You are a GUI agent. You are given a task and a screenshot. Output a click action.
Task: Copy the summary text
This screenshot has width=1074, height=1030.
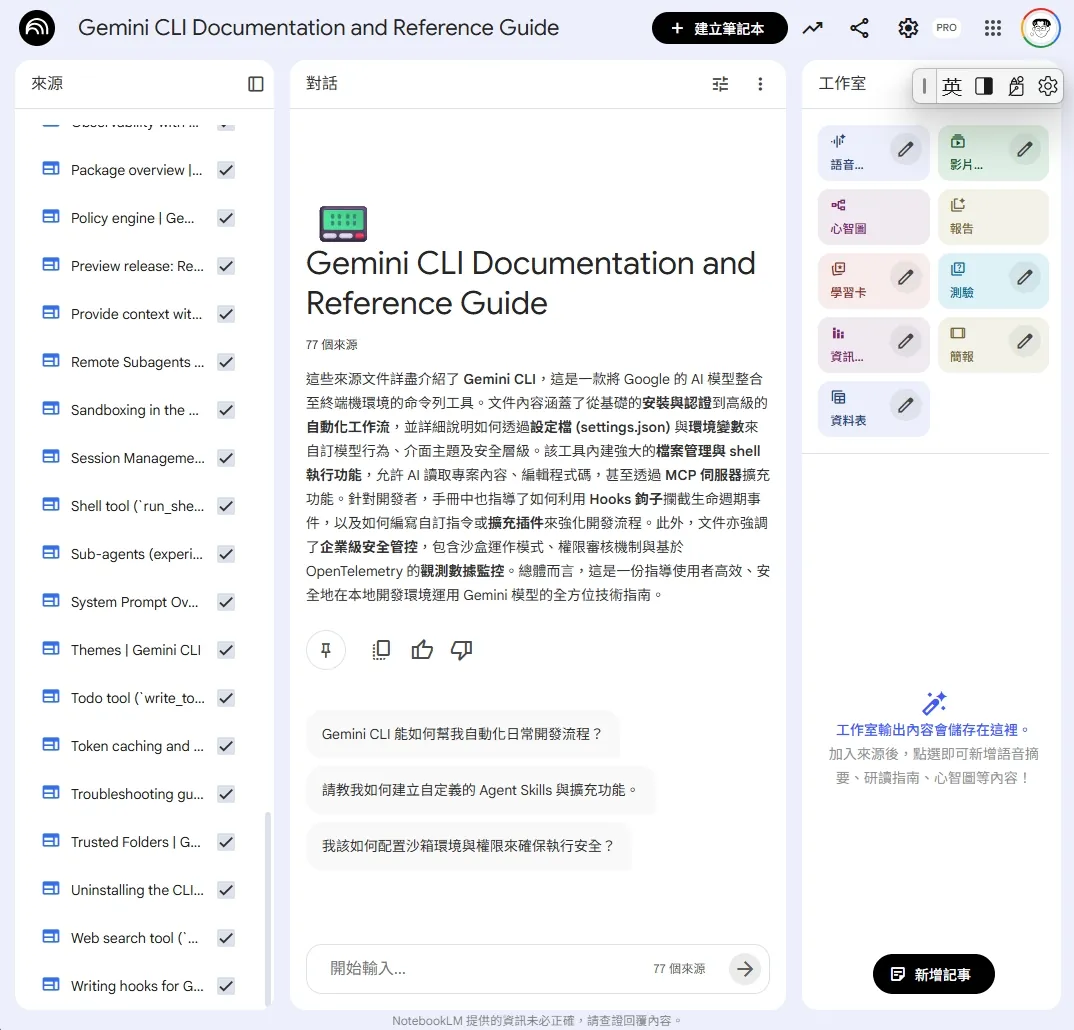[381, 650]
